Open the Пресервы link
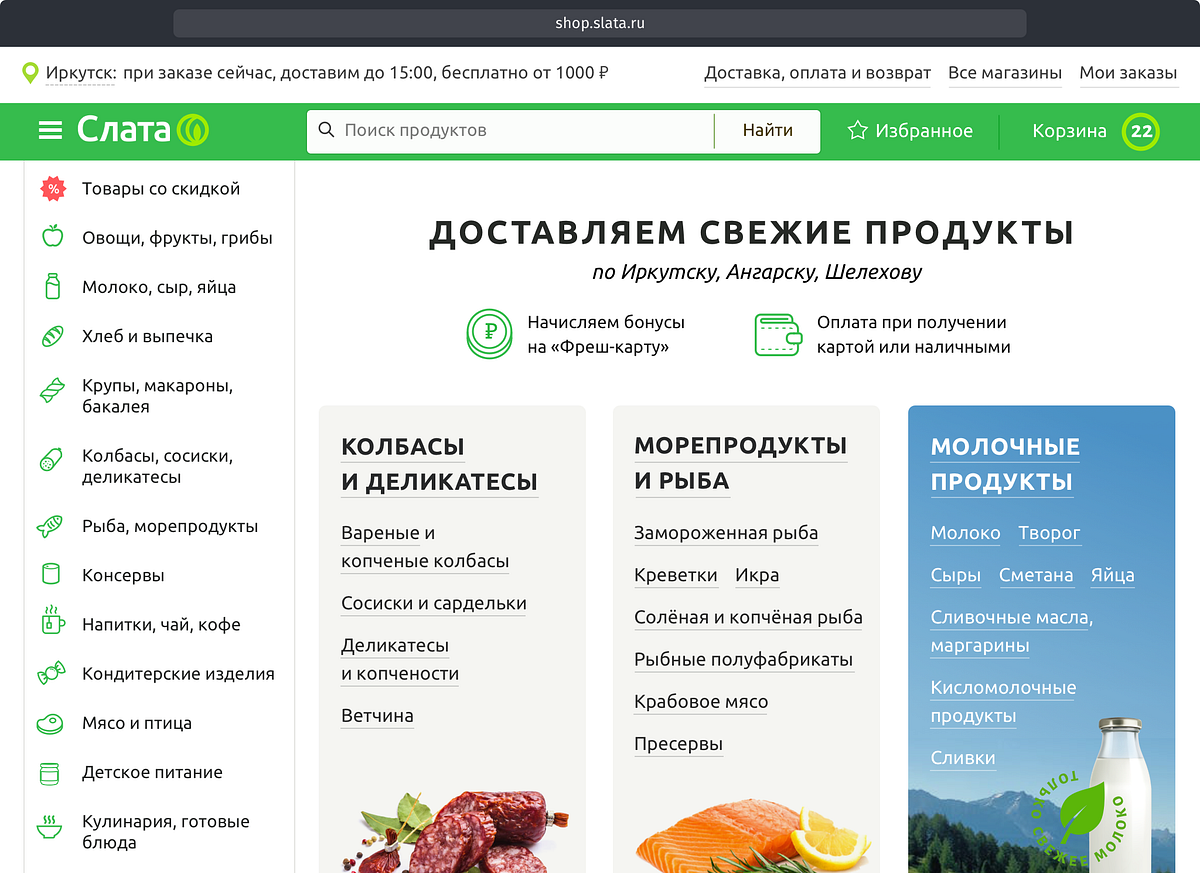Viewport: 1200px width, 873px height. [x=678, y=744]
